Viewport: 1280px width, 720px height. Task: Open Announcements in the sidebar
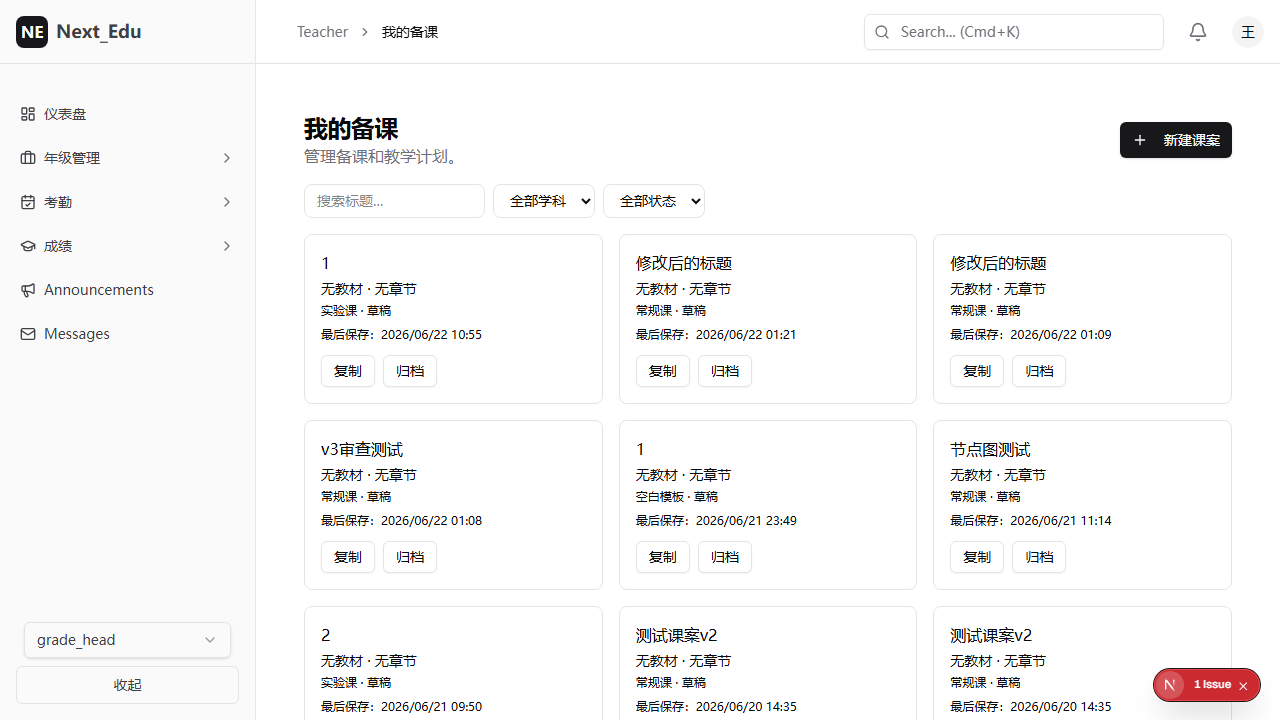point(128,290)
